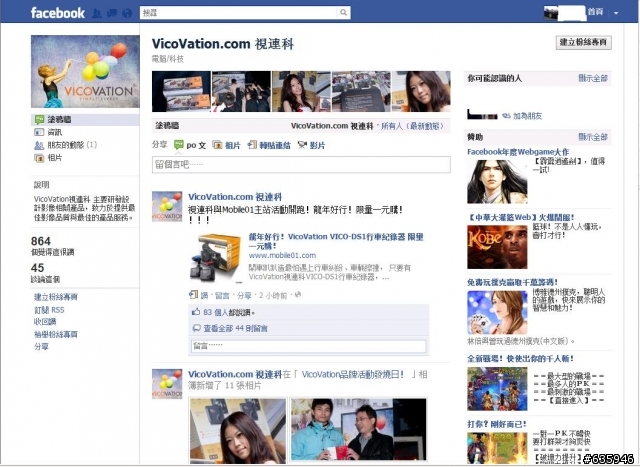Open Facebook annual Webgame ad title

point(518,152)
